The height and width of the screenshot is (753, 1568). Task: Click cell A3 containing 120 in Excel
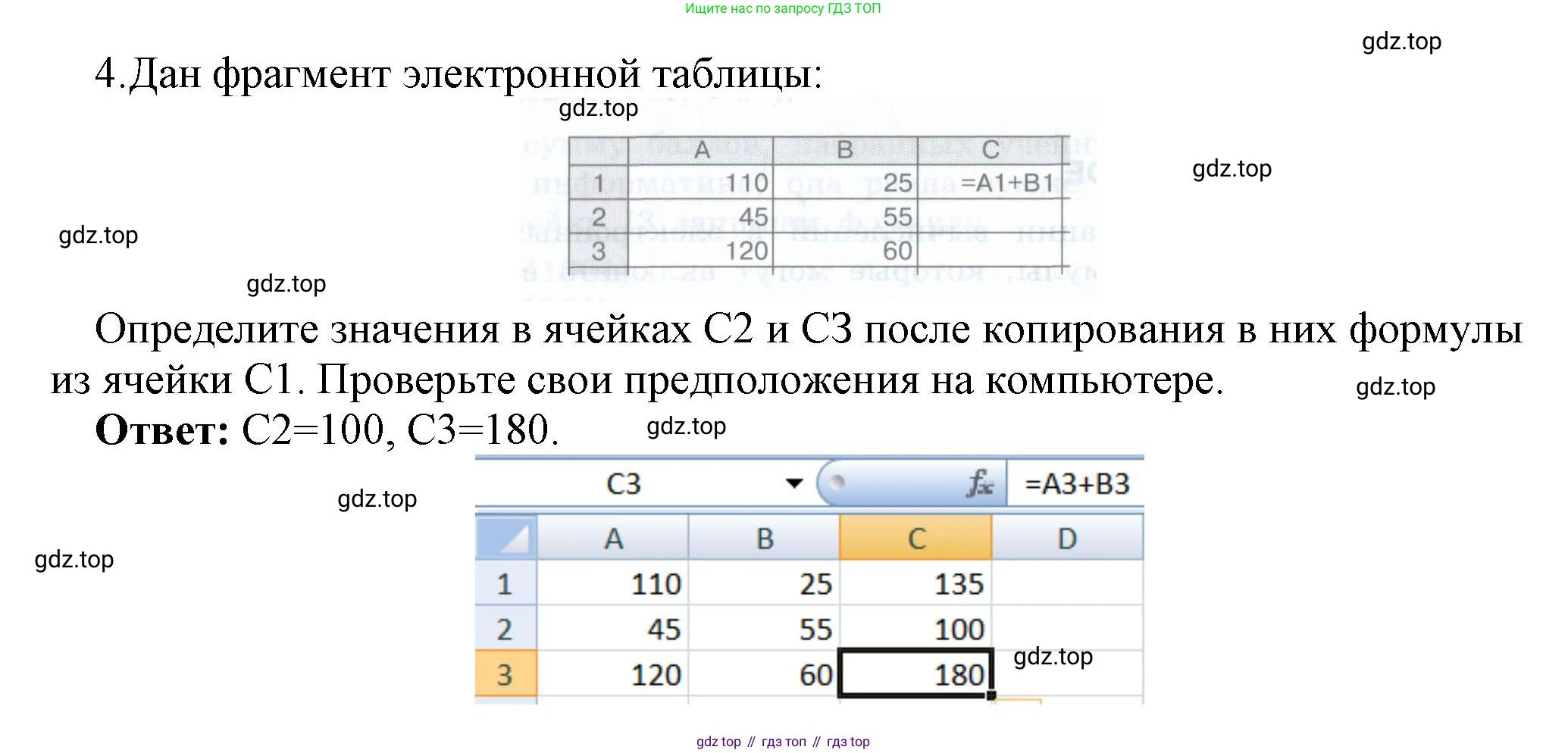tap(613, 673)
